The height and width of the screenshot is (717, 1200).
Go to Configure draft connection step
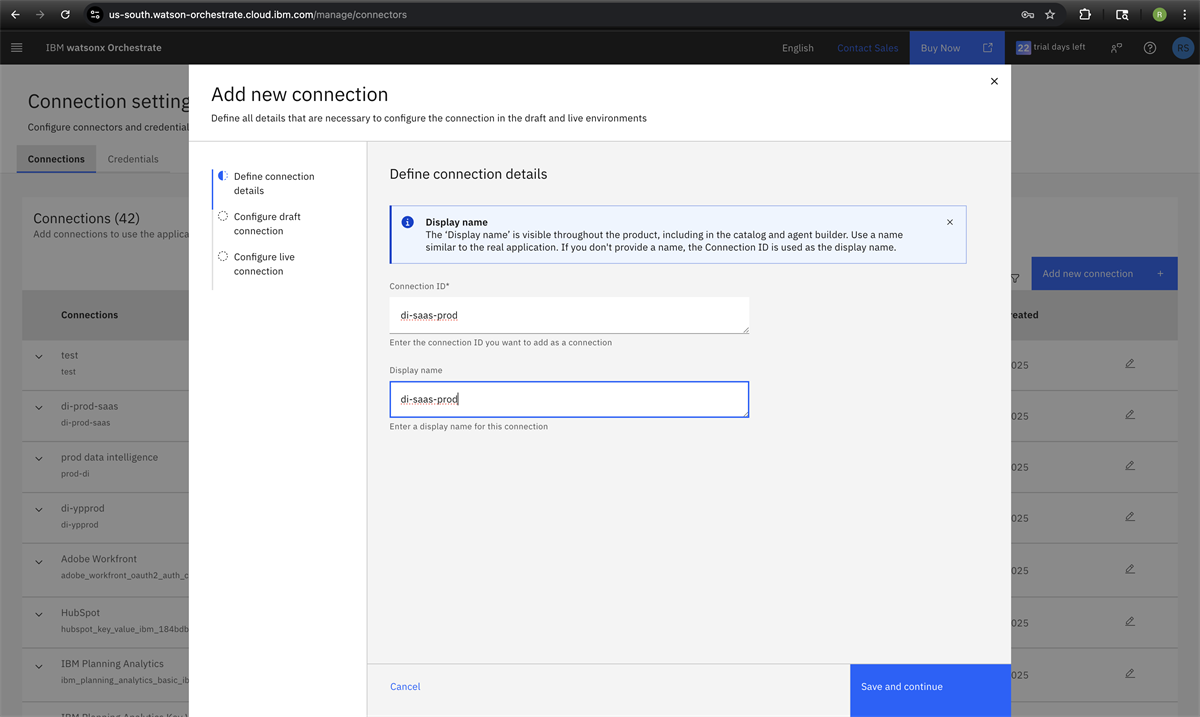pos(267,223)
